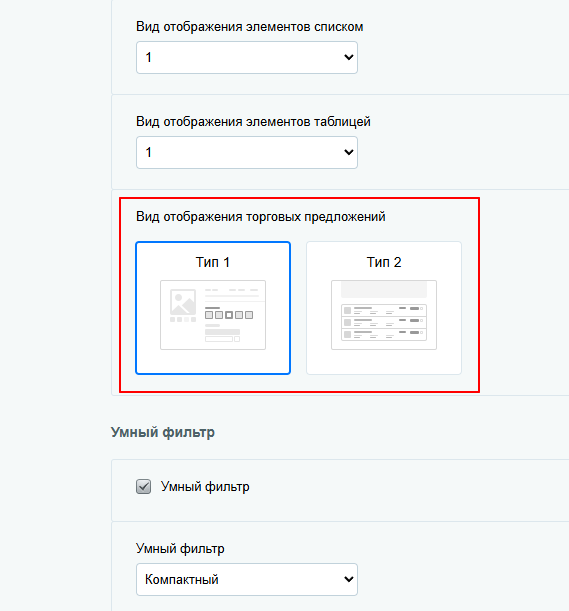The image size is (569, 611).
Task: Toggle the Умный фильтр checkbox
Action: tap(143, 486)
